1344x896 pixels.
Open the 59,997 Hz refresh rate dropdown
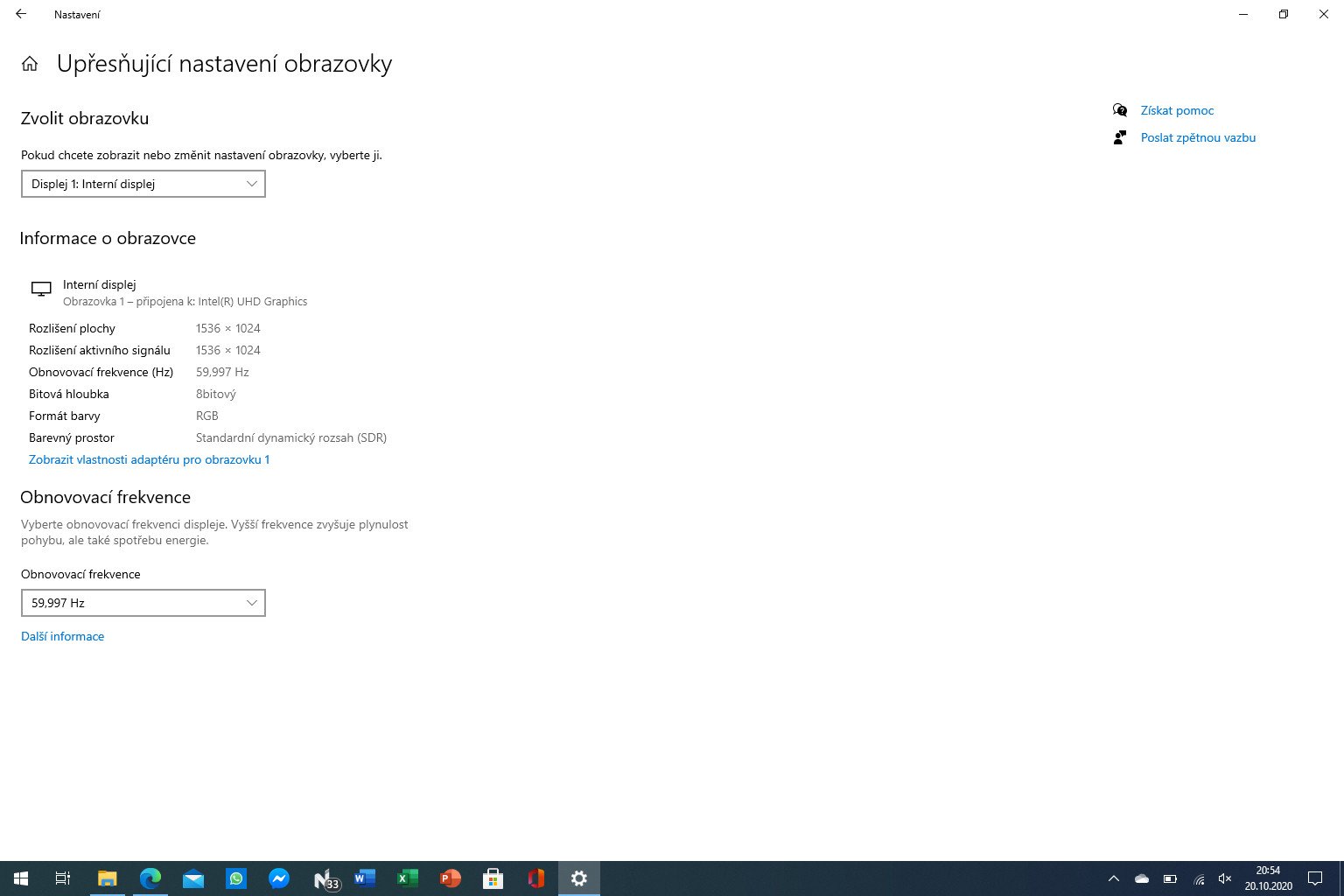pos(143,603)
